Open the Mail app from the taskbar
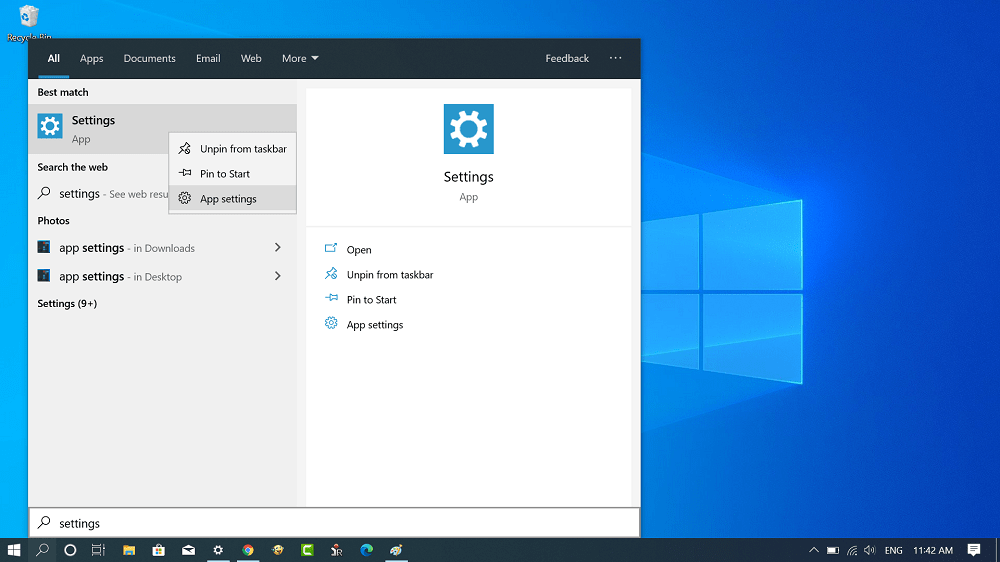Screen dimensions: 1000x562 click(x=188, y=550)
